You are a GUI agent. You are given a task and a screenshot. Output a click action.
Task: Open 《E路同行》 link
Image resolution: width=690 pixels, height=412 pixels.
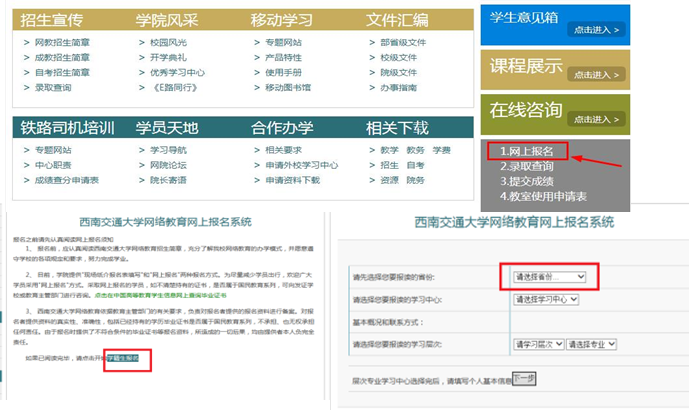coord(174,88)
